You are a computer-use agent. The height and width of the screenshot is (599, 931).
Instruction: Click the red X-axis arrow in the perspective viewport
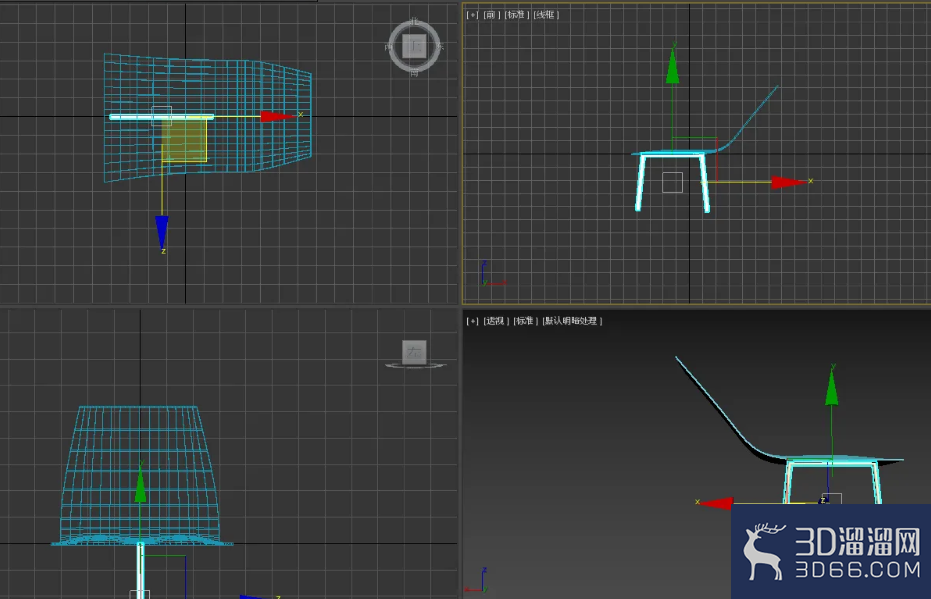coord(717,503)
